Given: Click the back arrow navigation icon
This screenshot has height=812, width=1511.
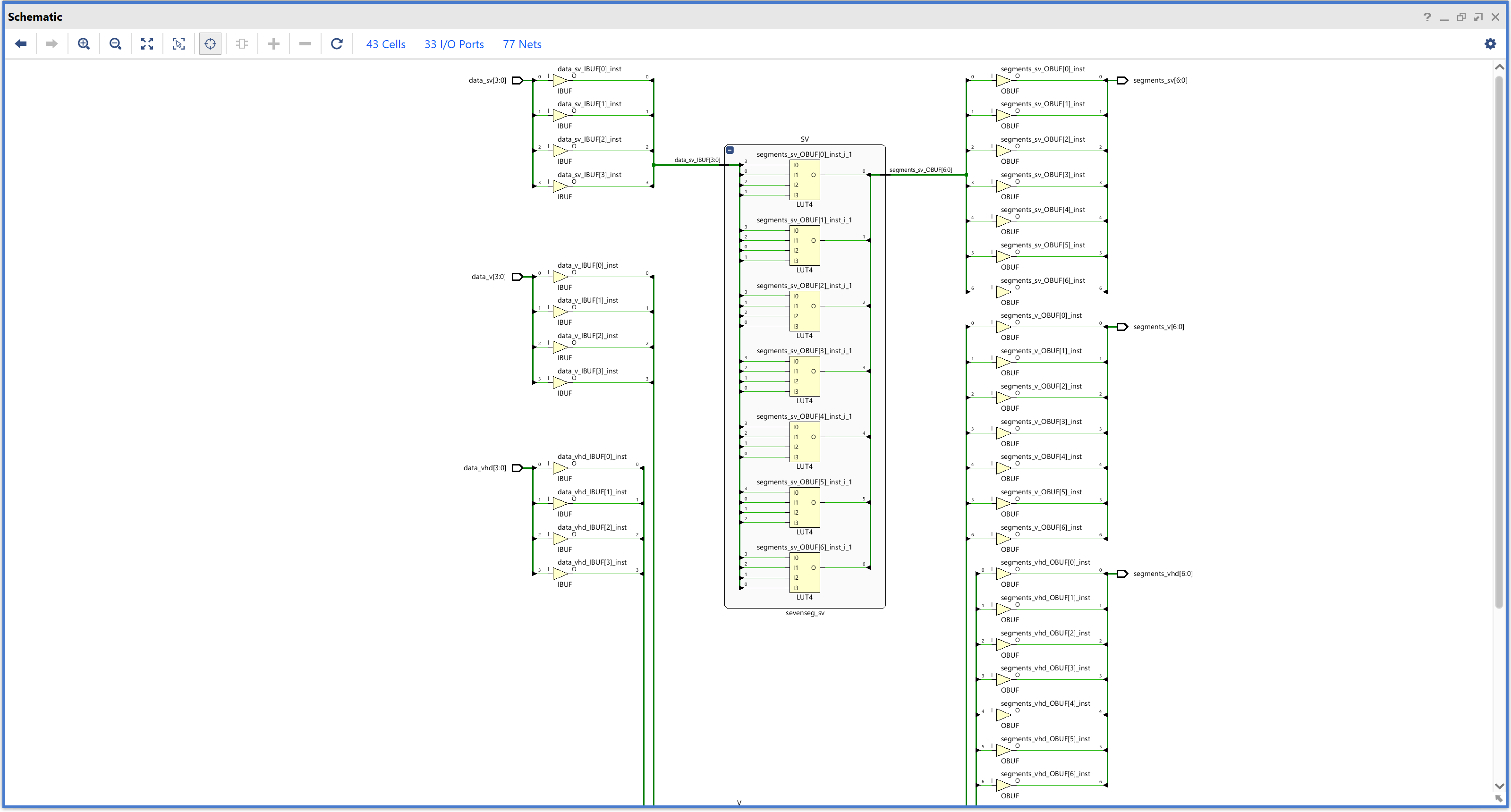Looking at the screenshot, I should coord(21,44).
